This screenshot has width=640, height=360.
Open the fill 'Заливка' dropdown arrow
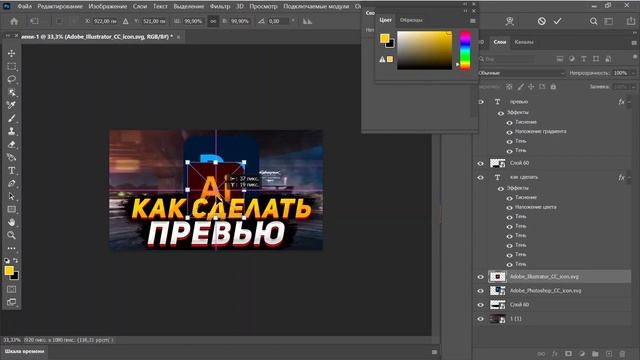pyautogui.click(x=633, y=87)
